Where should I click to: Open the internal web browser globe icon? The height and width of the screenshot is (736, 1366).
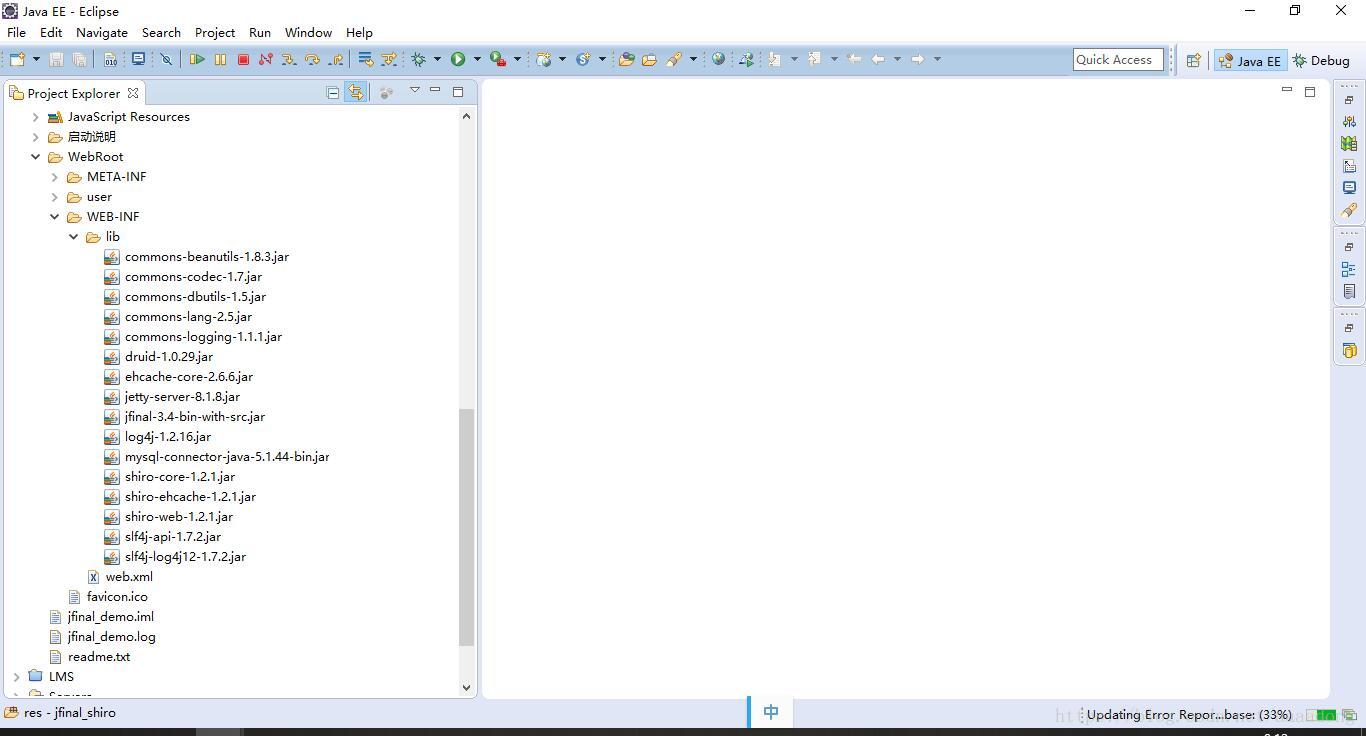pos(718,59)
